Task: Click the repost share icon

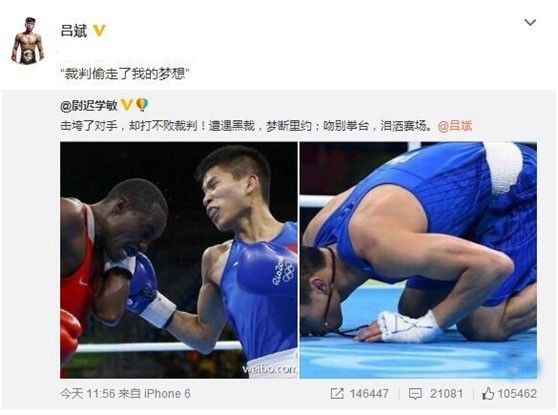Action: (337, 394)
